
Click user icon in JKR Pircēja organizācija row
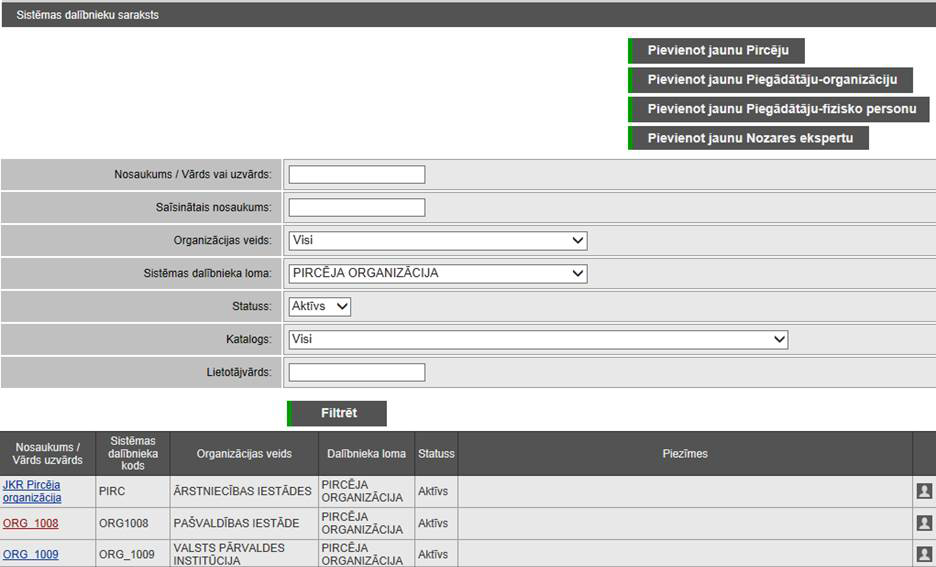click(x=924, y=491)
